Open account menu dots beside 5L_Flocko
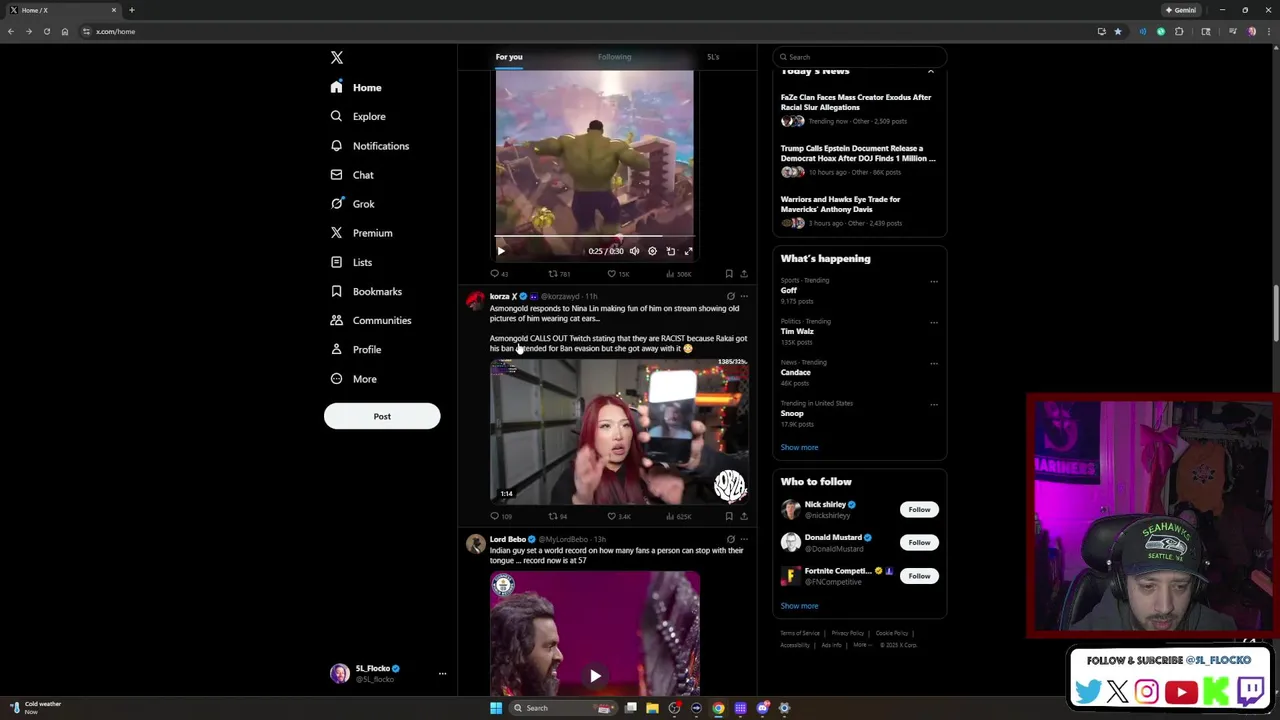The height and width of the screenshot is (720, 1280). 442,673
